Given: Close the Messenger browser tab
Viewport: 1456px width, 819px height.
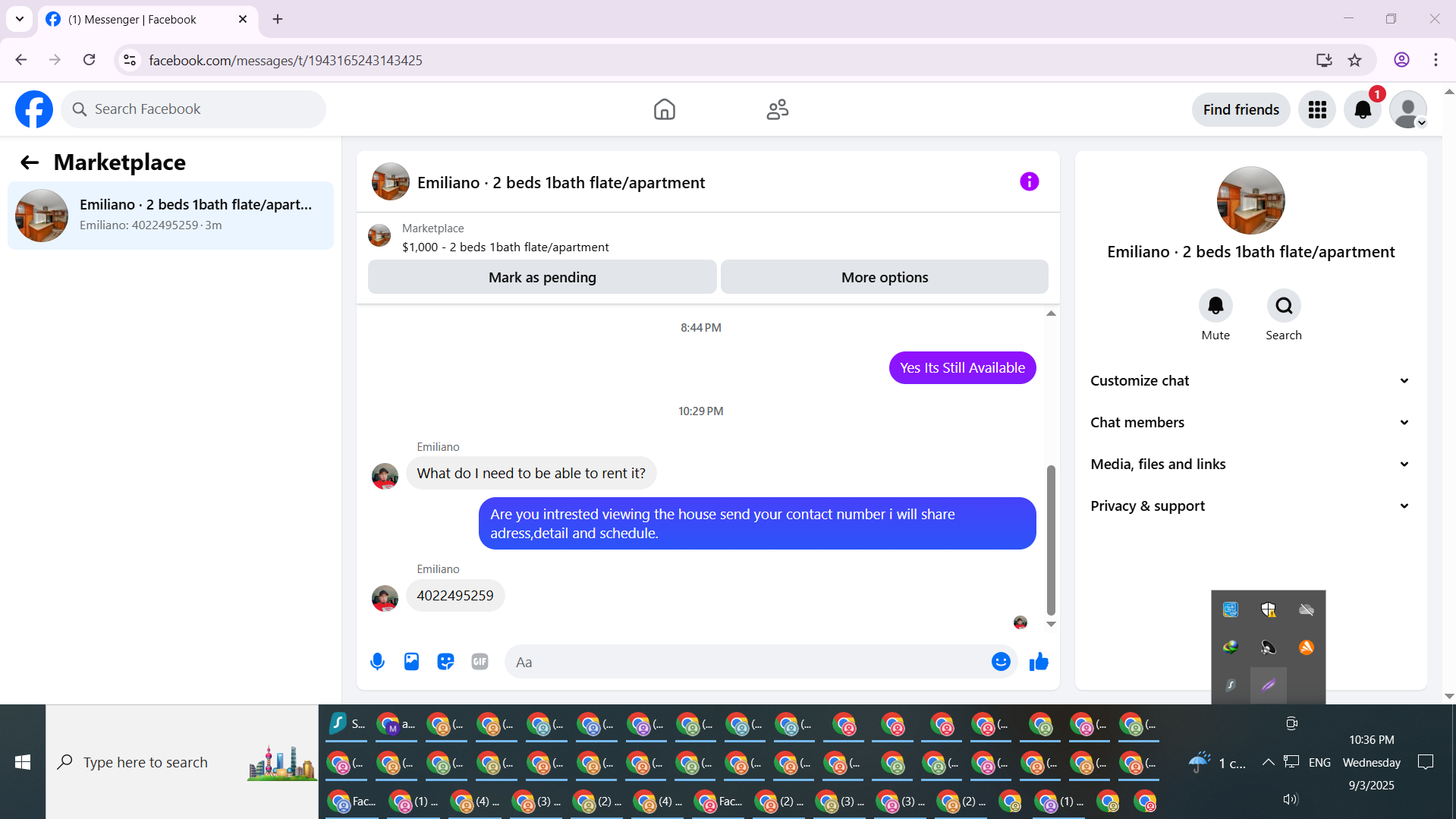Looking at the screenshot, I should tap(243, 19).
